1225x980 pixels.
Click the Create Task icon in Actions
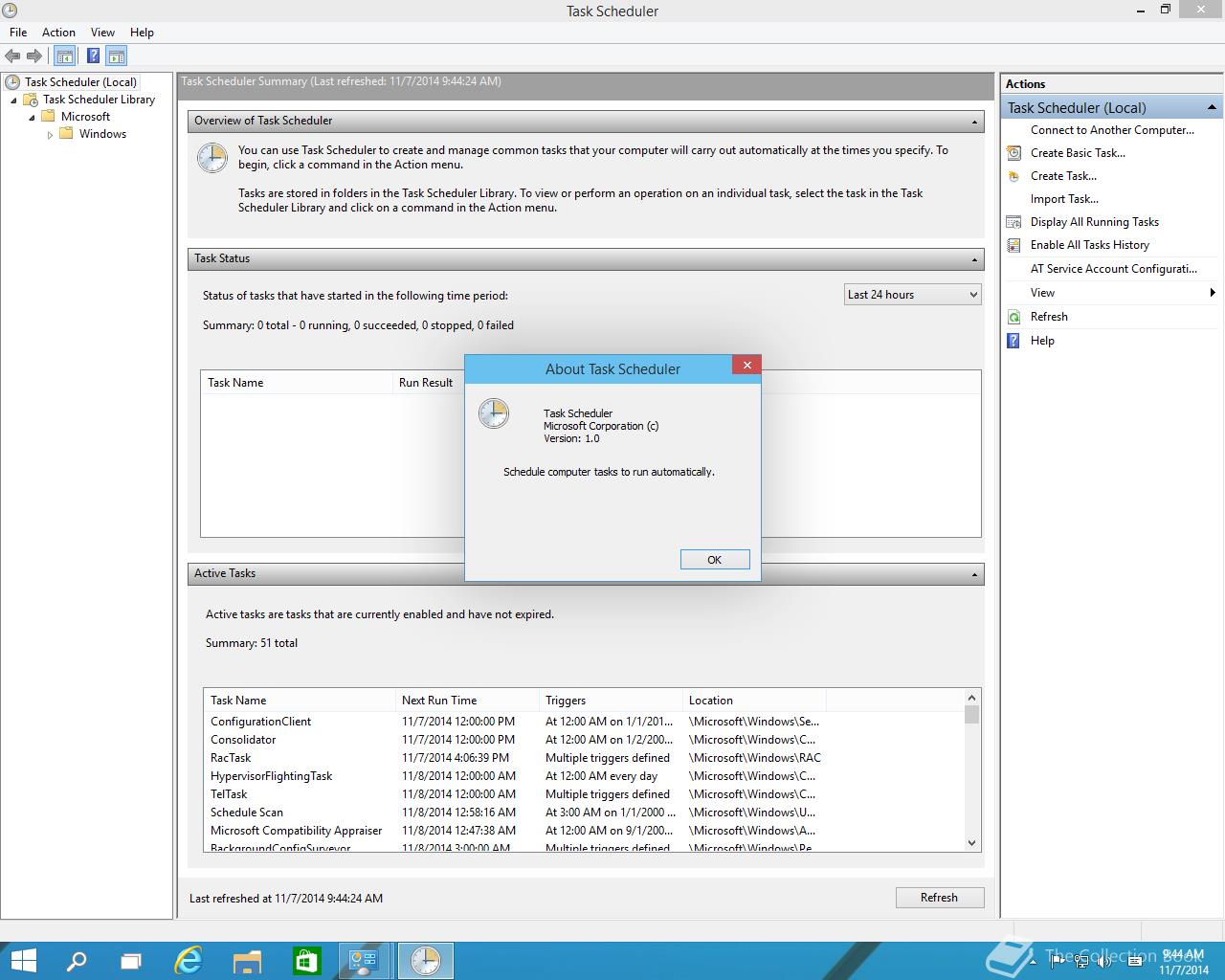1013,176
